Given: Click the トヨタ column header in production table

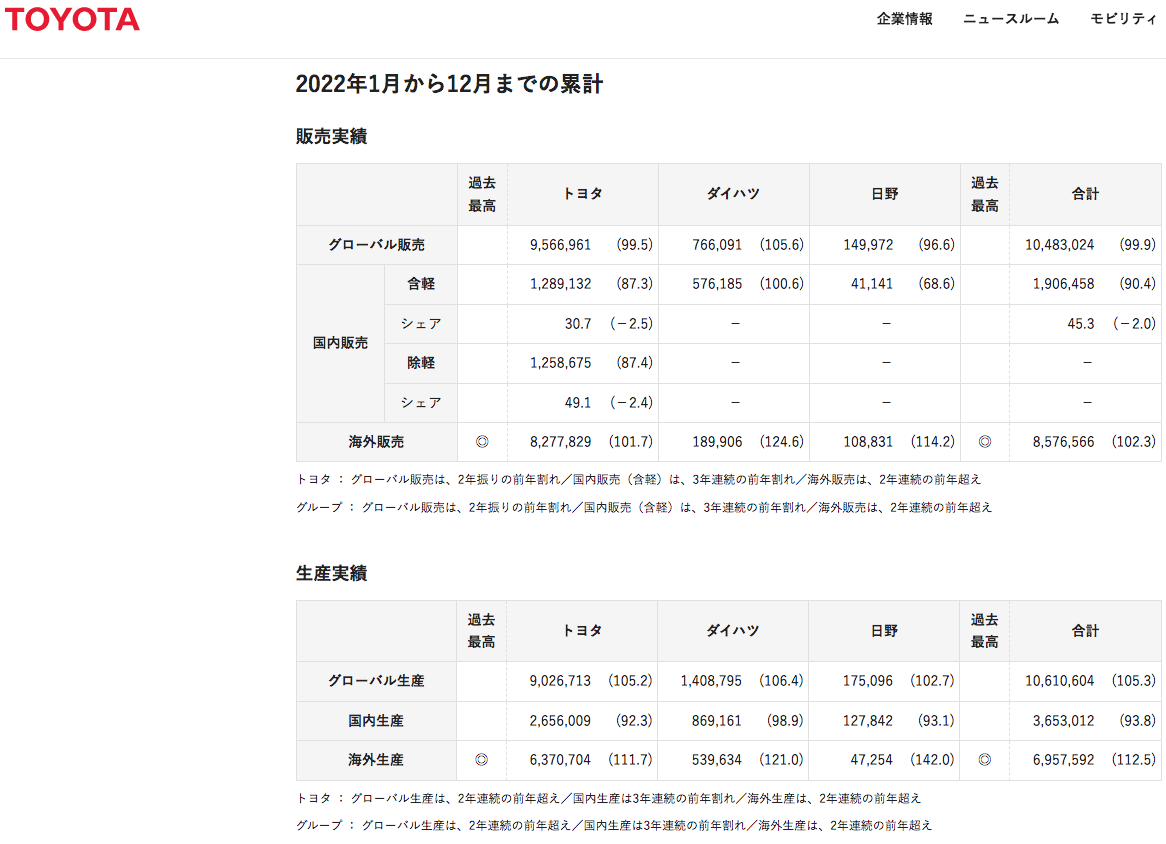Looking at the screenshot, I should point(582,631).
